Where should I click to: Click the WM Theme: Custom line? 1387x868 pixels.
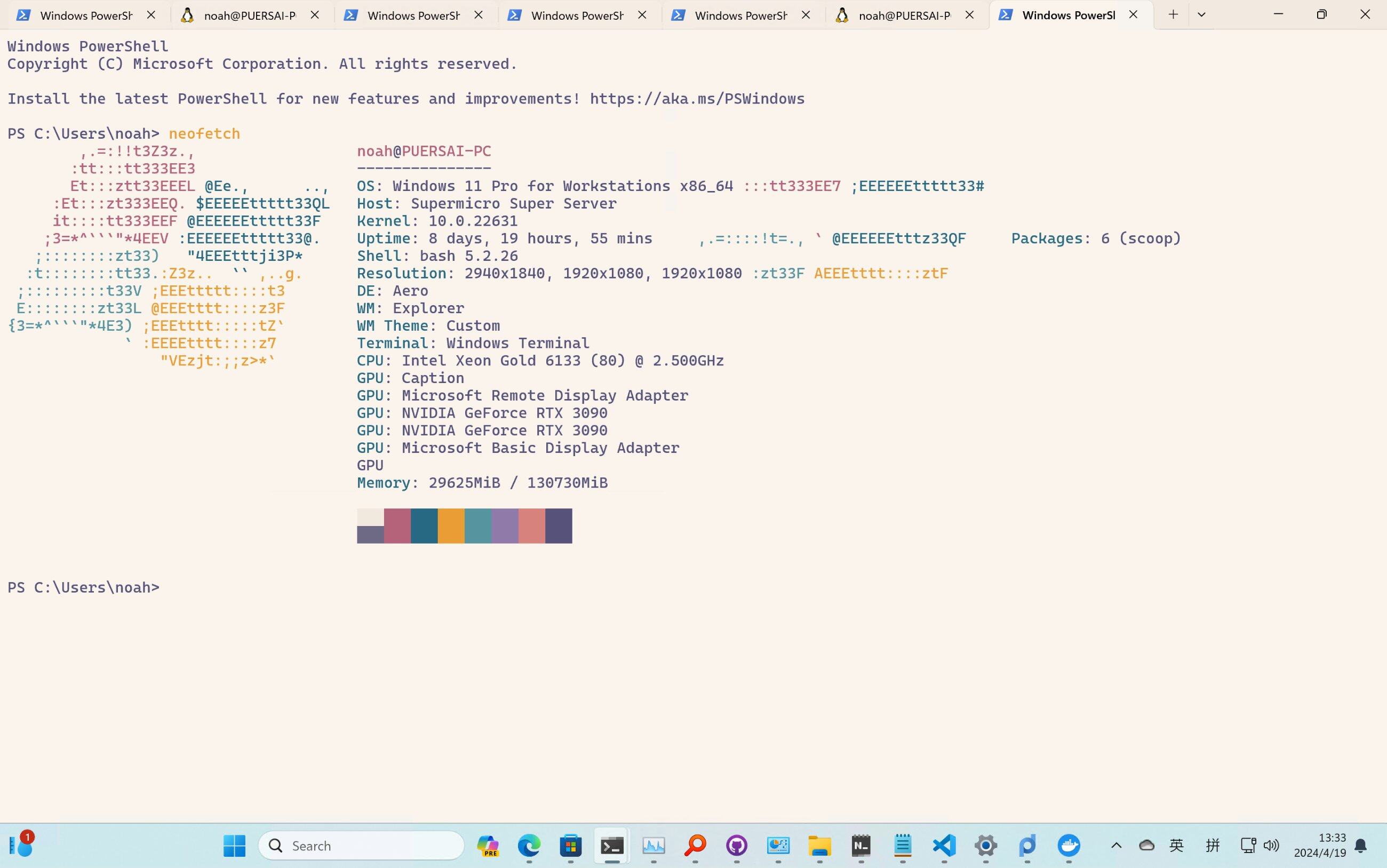429,325
